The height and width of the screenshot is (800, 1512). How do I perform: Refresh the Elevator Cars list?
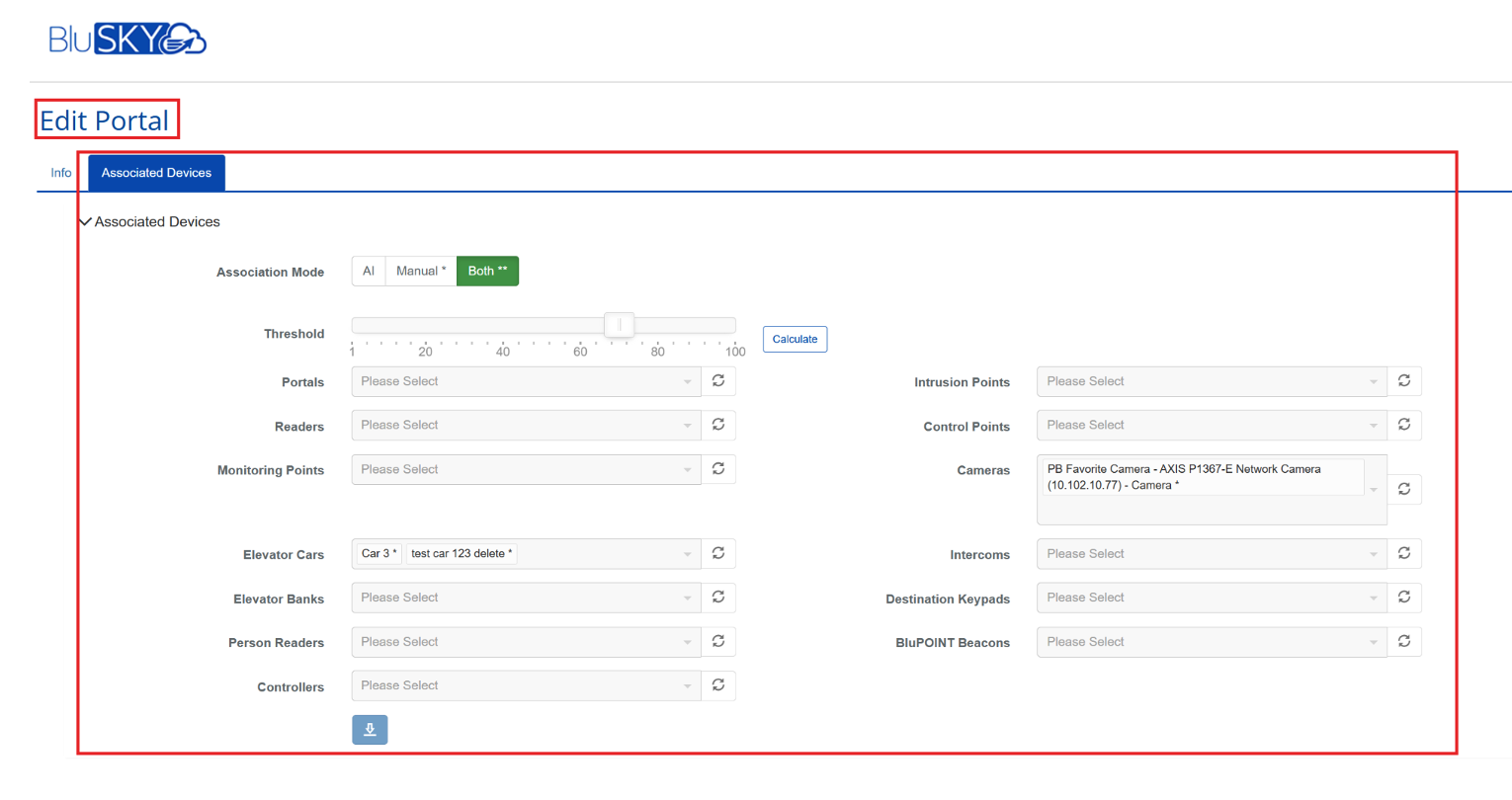[x=718, y=553]
